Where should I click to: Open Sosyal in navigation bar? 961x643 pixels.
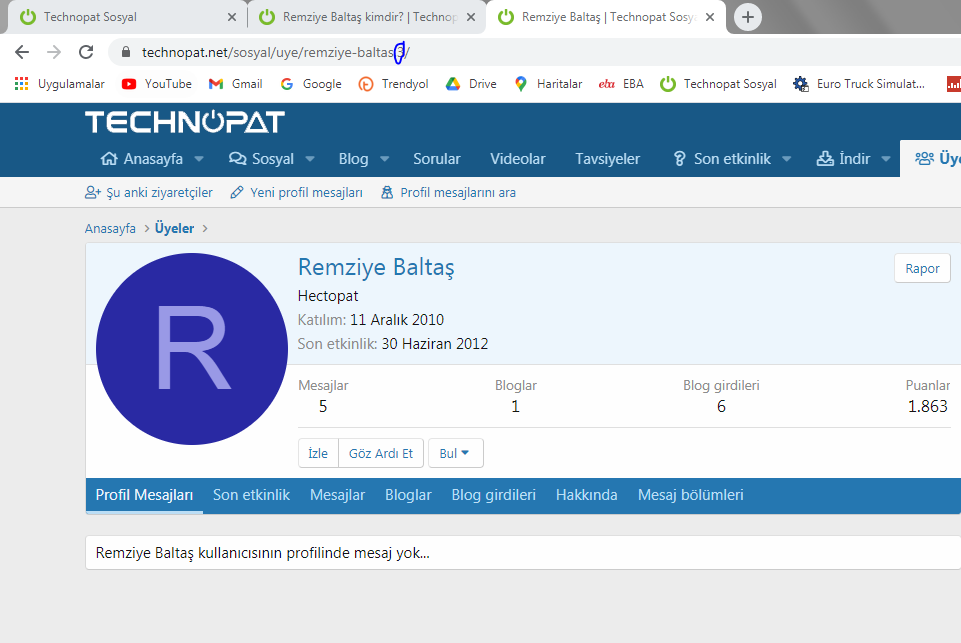click(262, 159)
